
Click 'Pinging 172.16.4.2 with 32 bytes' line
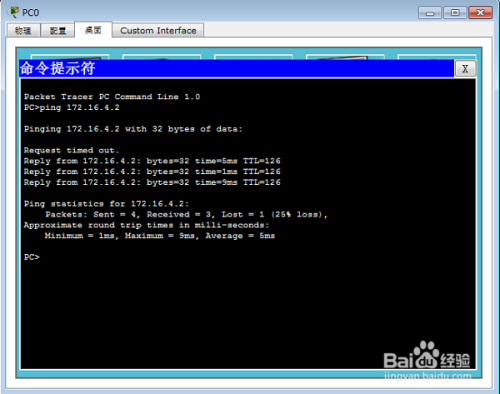[x=133, y=129]
